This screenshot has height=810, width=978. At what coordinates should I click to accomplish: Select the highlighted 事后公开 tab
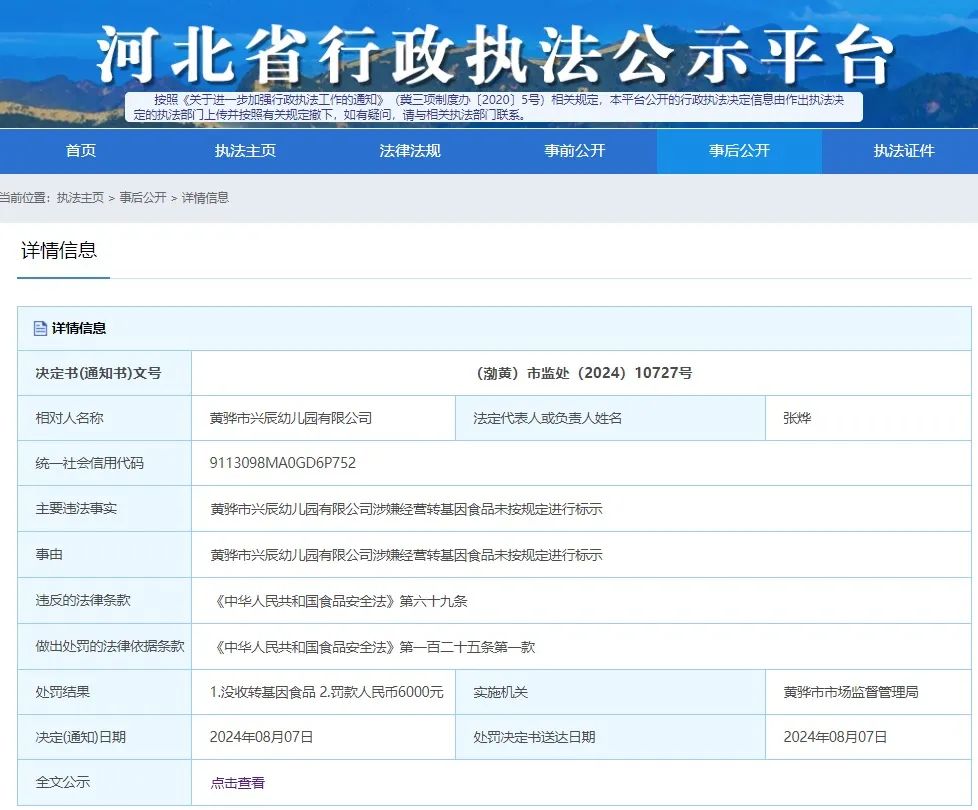[739, 151]
